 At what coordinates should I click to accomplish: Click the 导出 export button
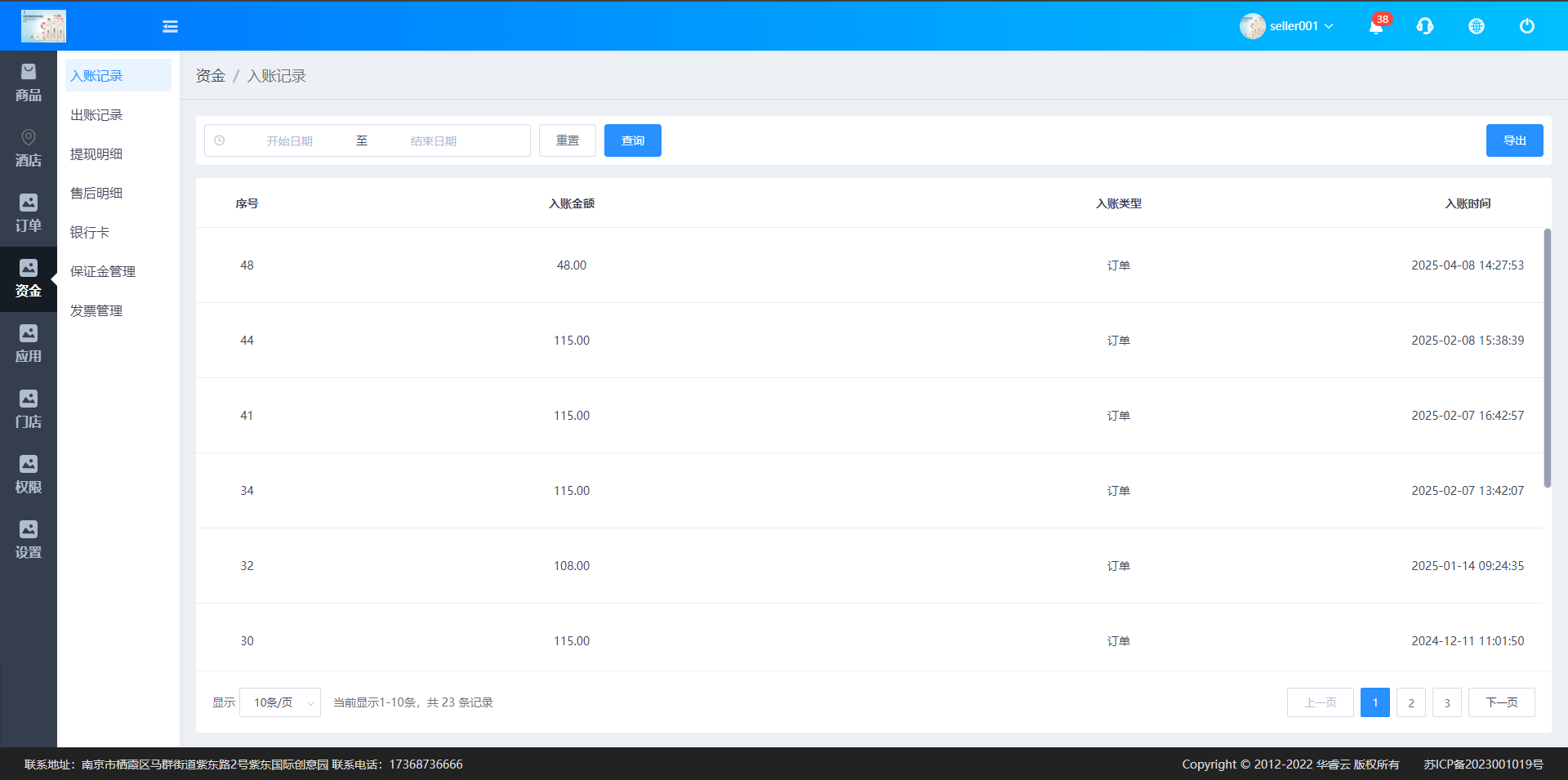coord(1514,140)
